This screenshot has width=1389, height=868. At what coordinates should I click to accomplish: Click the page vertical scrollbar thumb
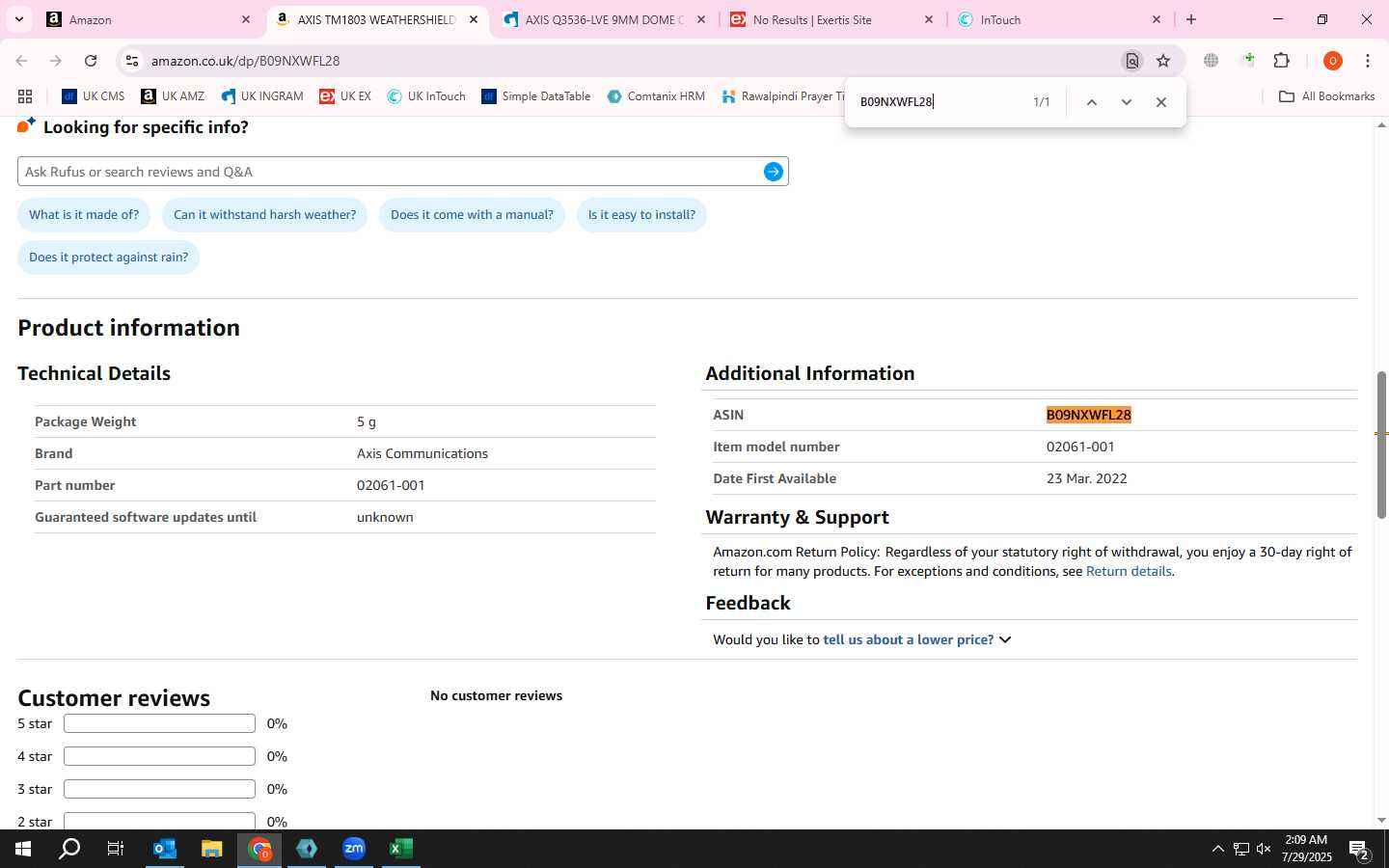point(1381,444)
